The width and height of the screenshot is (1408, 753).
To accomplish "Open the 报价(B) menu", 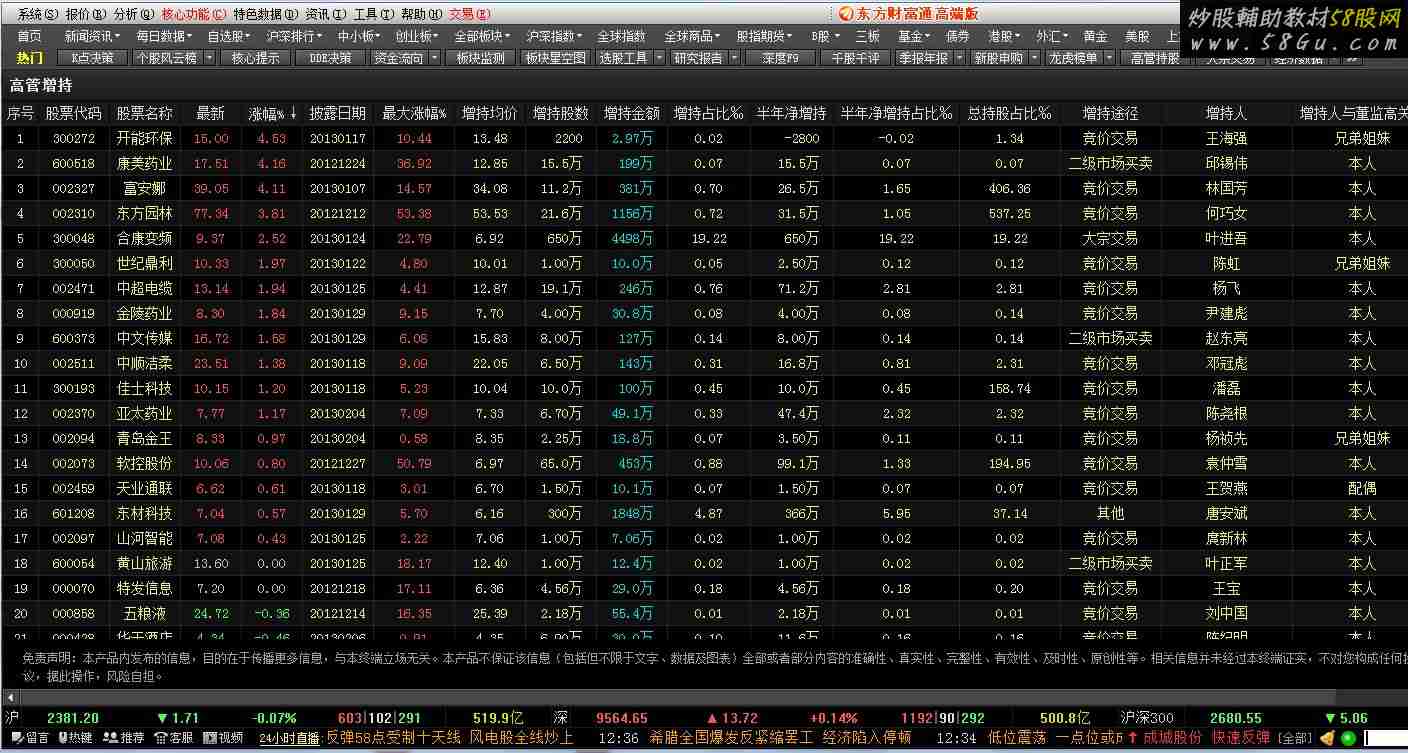I will tap(85, 14).
